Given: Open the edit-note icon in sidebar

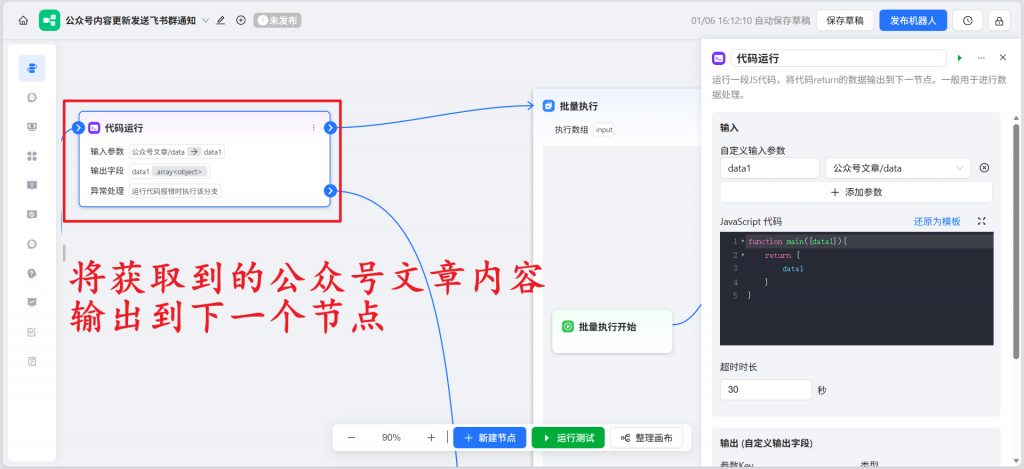Looking at the screenshot, I should click(32, 332).
